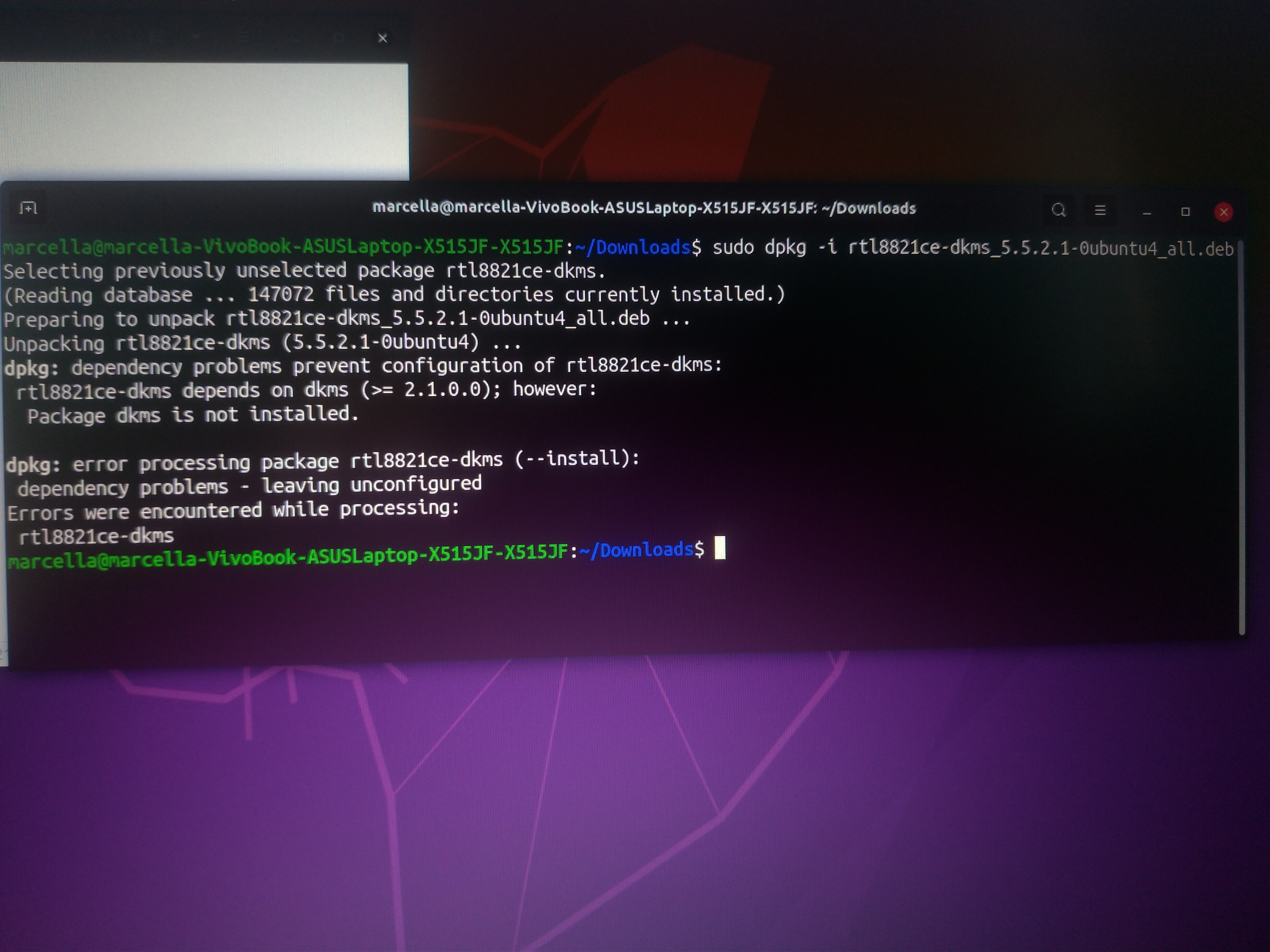Close the background window with the X
The width and height of the screenshot is (1270, 952).
(382, 39)
